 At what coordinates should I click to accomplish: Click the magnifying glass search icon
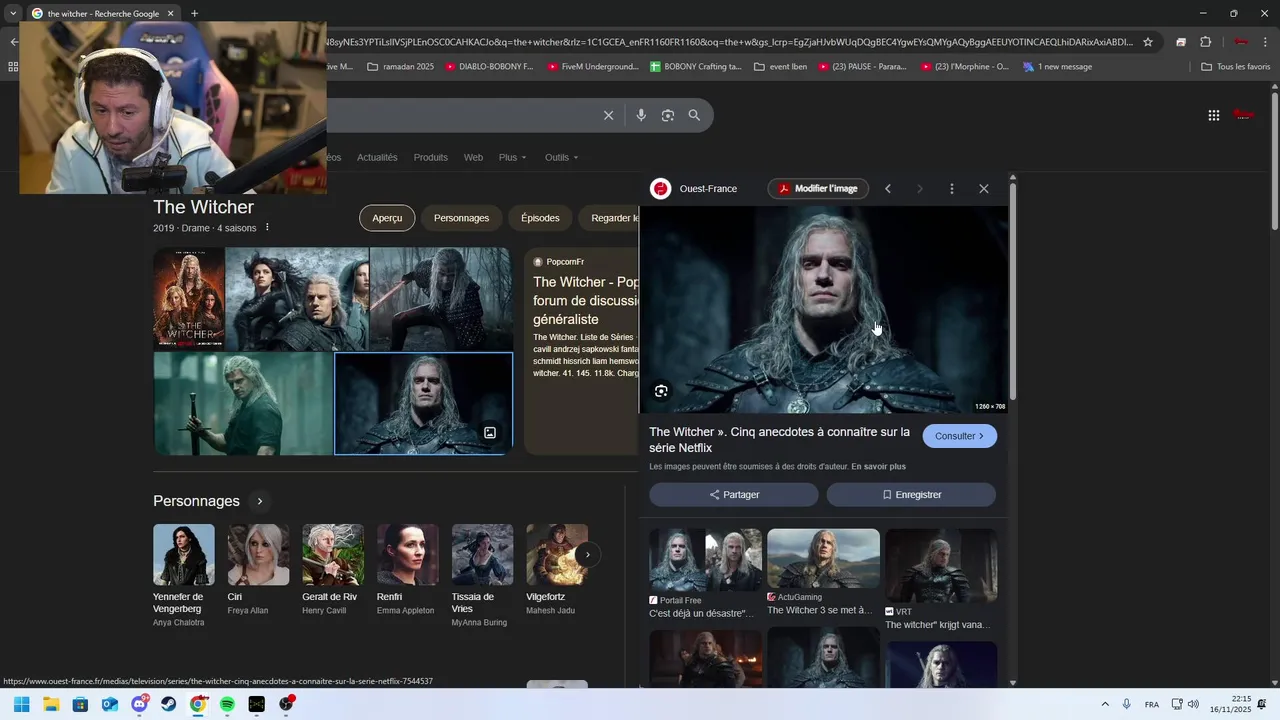694,115
